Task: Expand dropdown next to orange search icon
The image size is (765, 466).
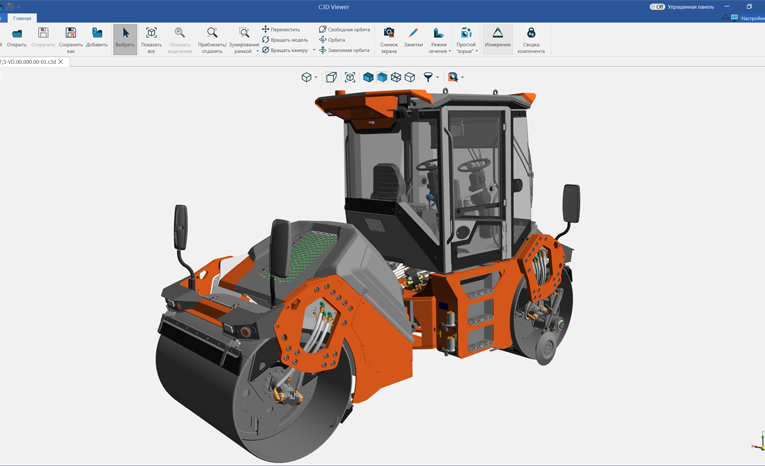Action: pos(463,77)
